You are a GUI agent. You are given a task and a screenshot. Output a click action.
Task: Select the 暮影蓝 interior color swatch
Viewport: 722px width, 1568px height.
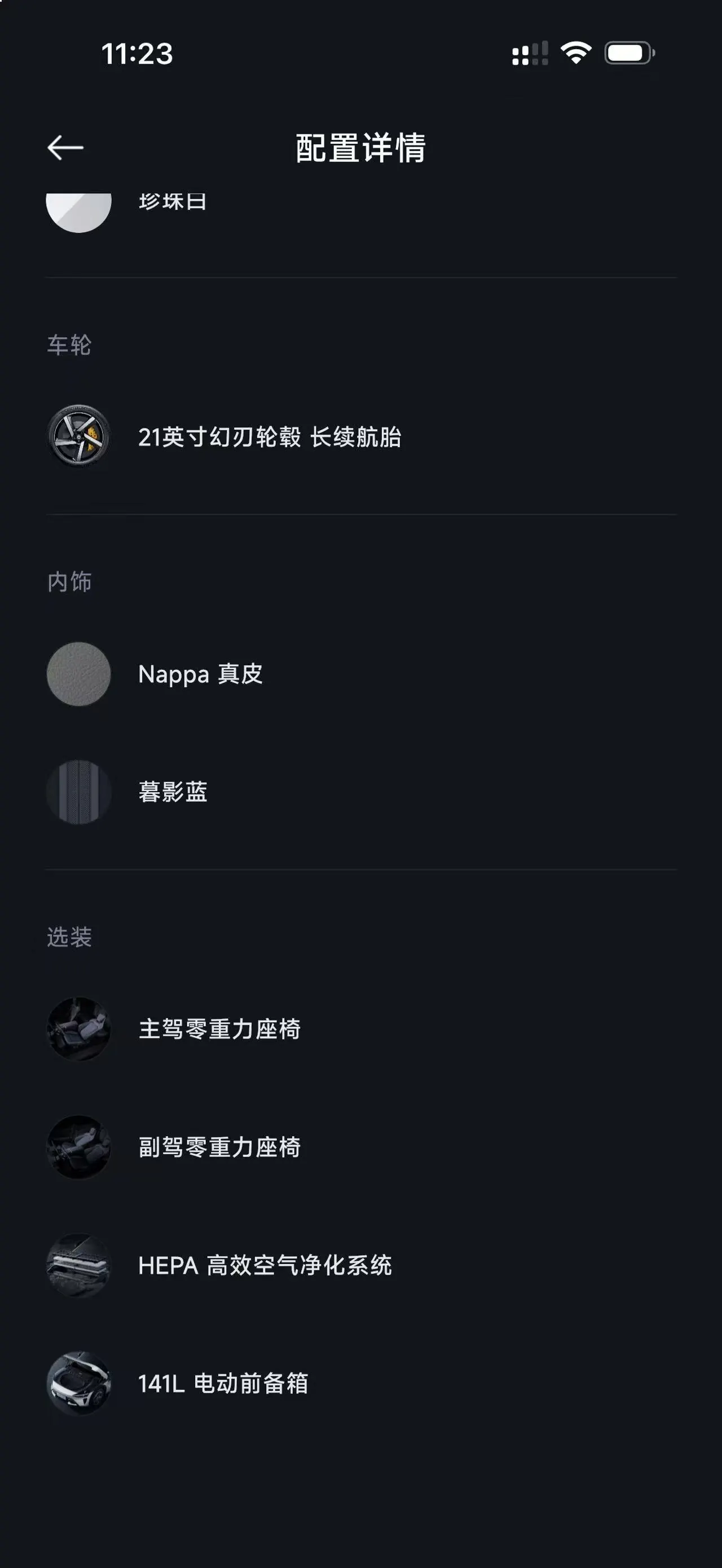[78, 792]
